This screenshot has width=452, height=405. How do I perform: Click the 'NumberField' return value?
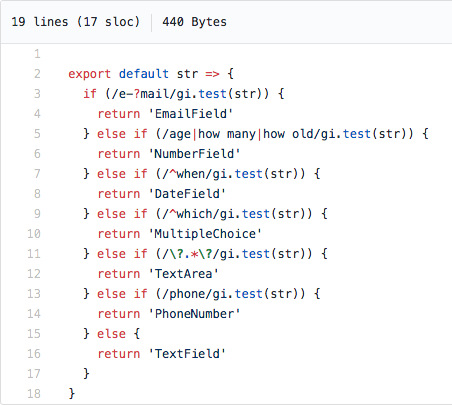tap(194, 154)
